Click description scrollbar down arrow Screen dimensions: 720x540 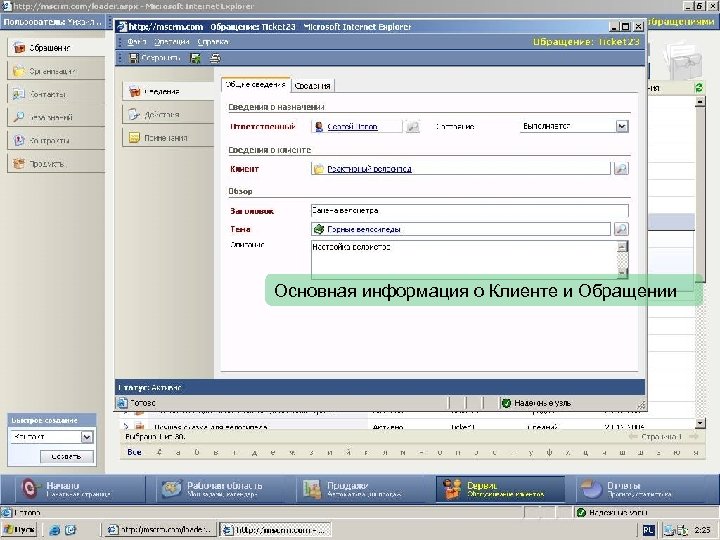pyautogui.click(x=622, y=273)
